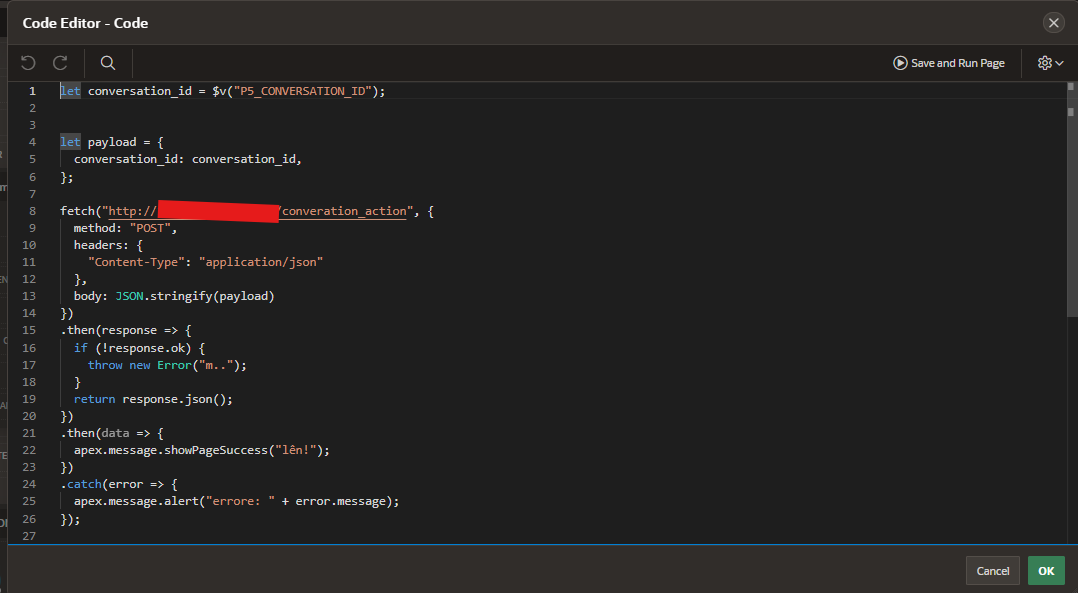
Task: Click apex.message.alert call line
Action: point(236,502)
